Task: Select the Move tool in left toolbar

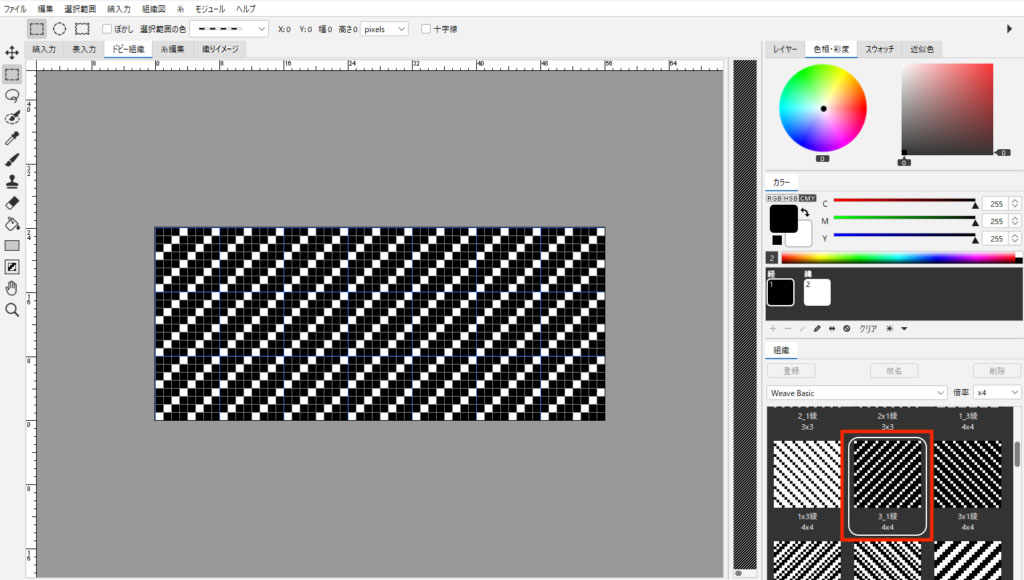Action: coord(12,52)
